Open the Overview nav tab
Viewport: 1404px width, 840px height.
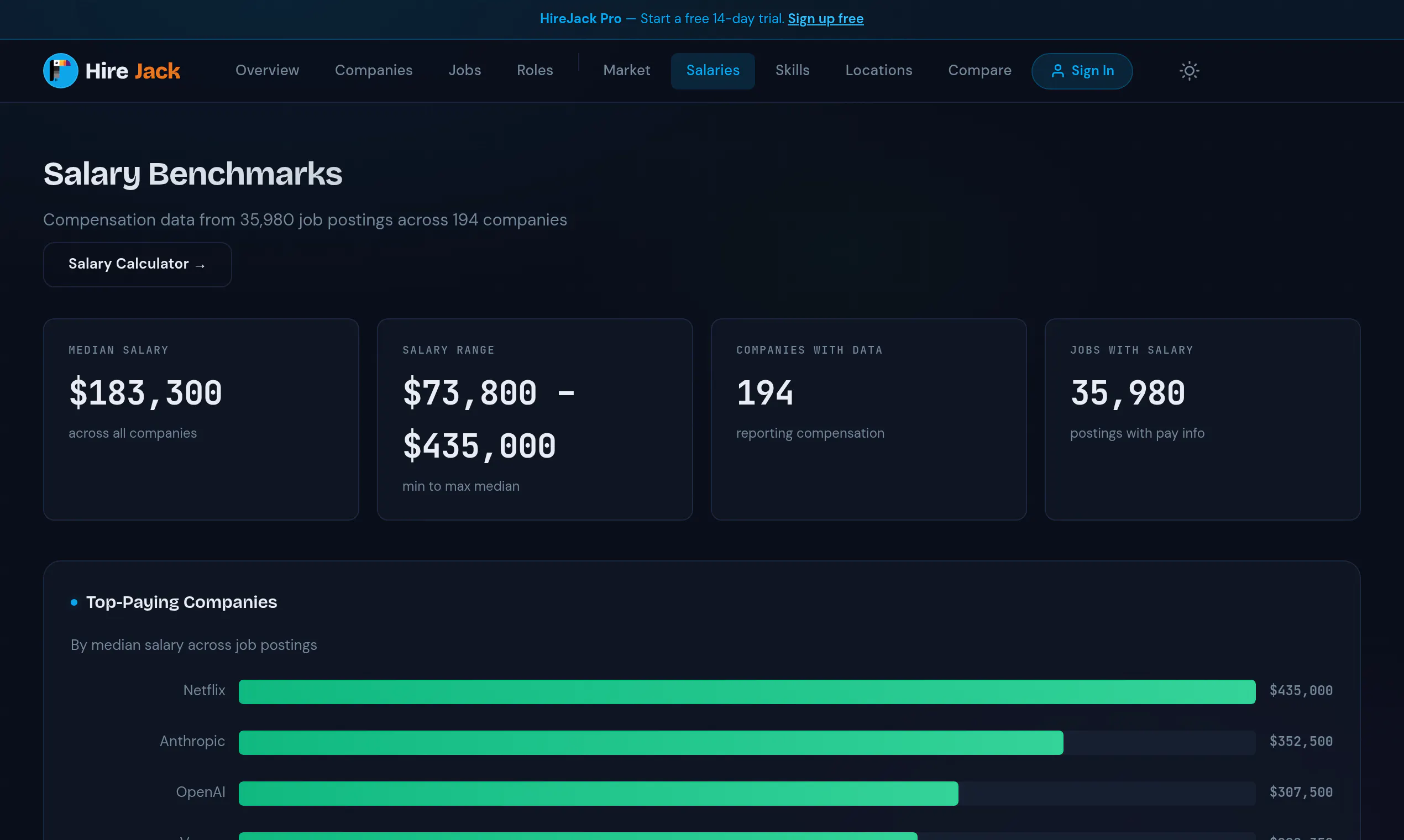[x=267, y=70]
